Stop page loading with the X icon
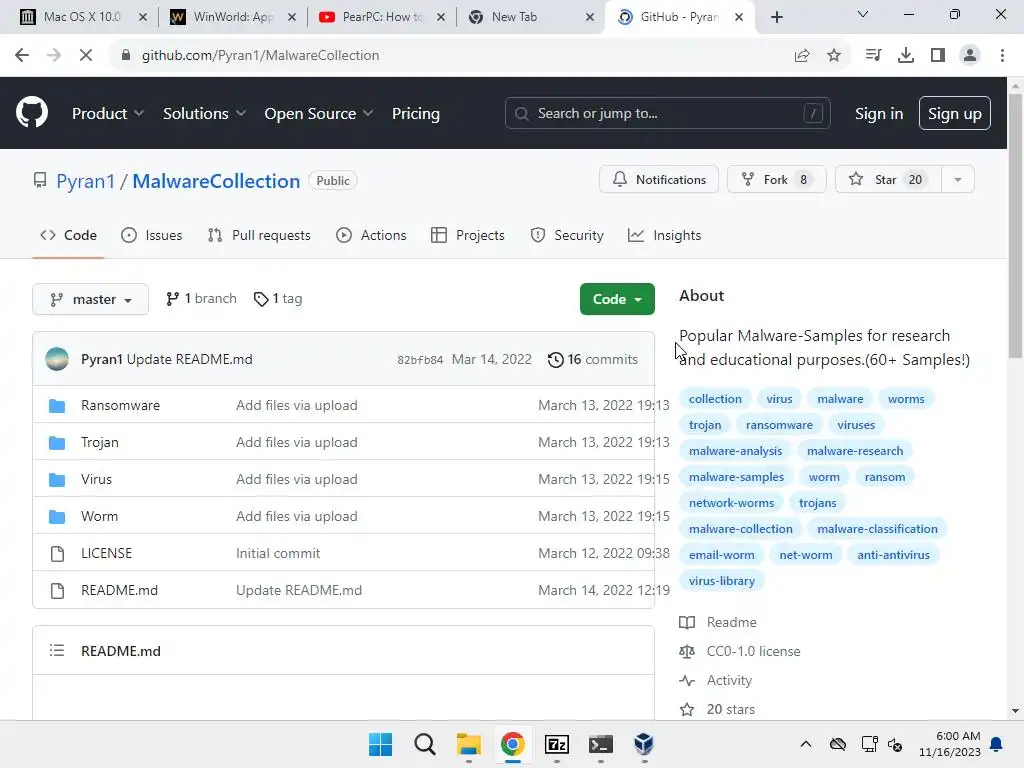The height and width of the screenshot is (768, 1024). pos(86,56)
